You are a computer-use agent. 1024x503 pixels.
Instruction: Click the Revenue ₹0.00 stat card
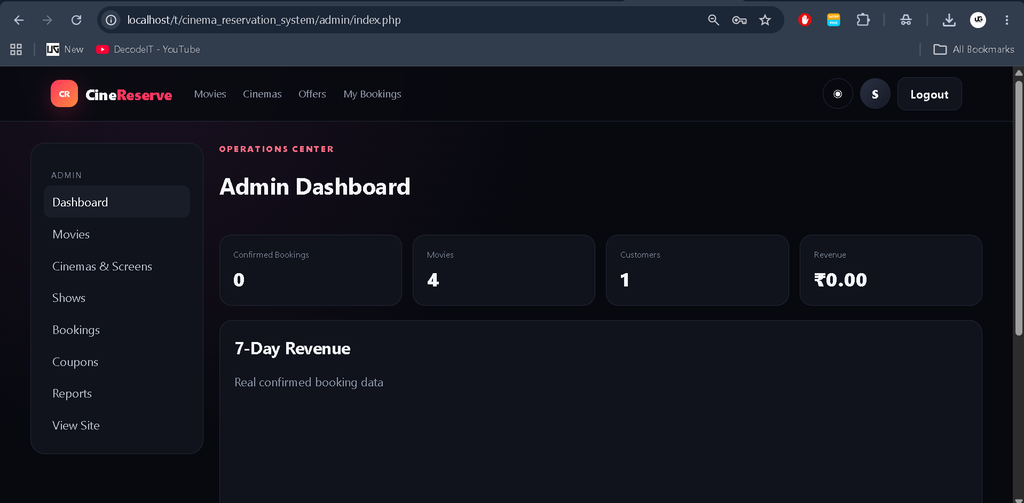(x=891, y=270)
